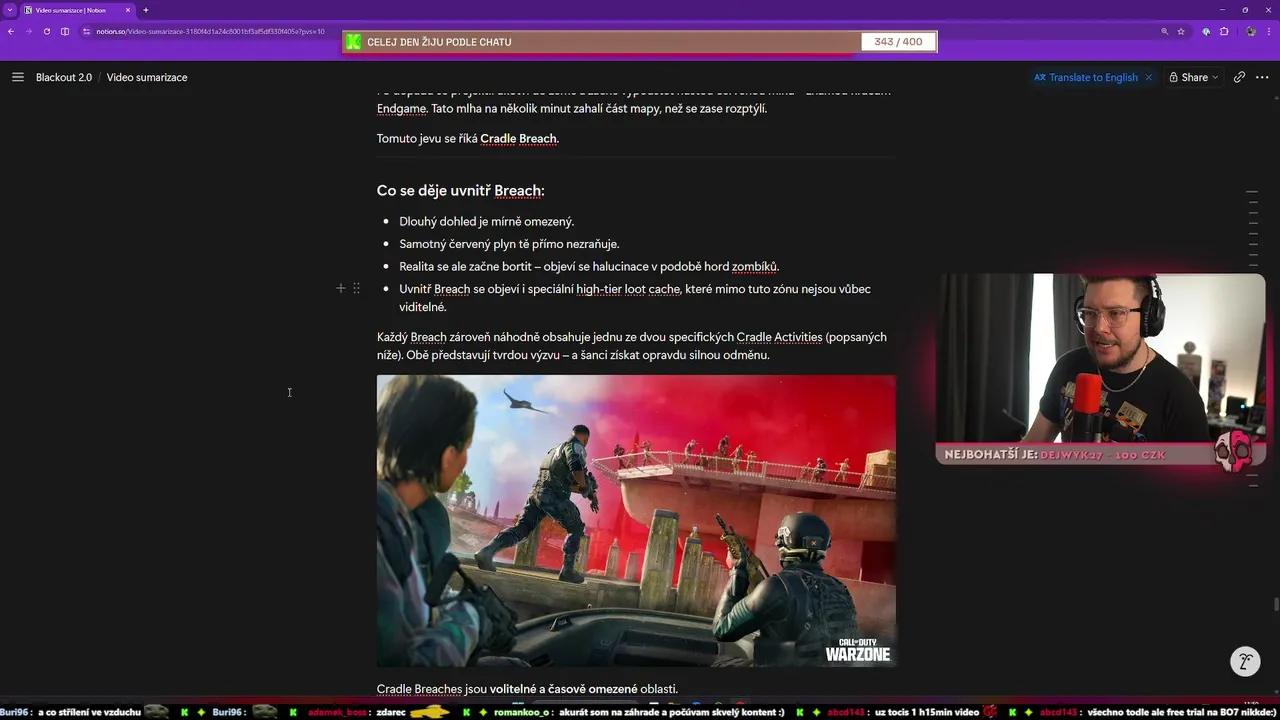Go forward in the browser
The height and width of the screenshot is (720, 1280).
point(28,31)
